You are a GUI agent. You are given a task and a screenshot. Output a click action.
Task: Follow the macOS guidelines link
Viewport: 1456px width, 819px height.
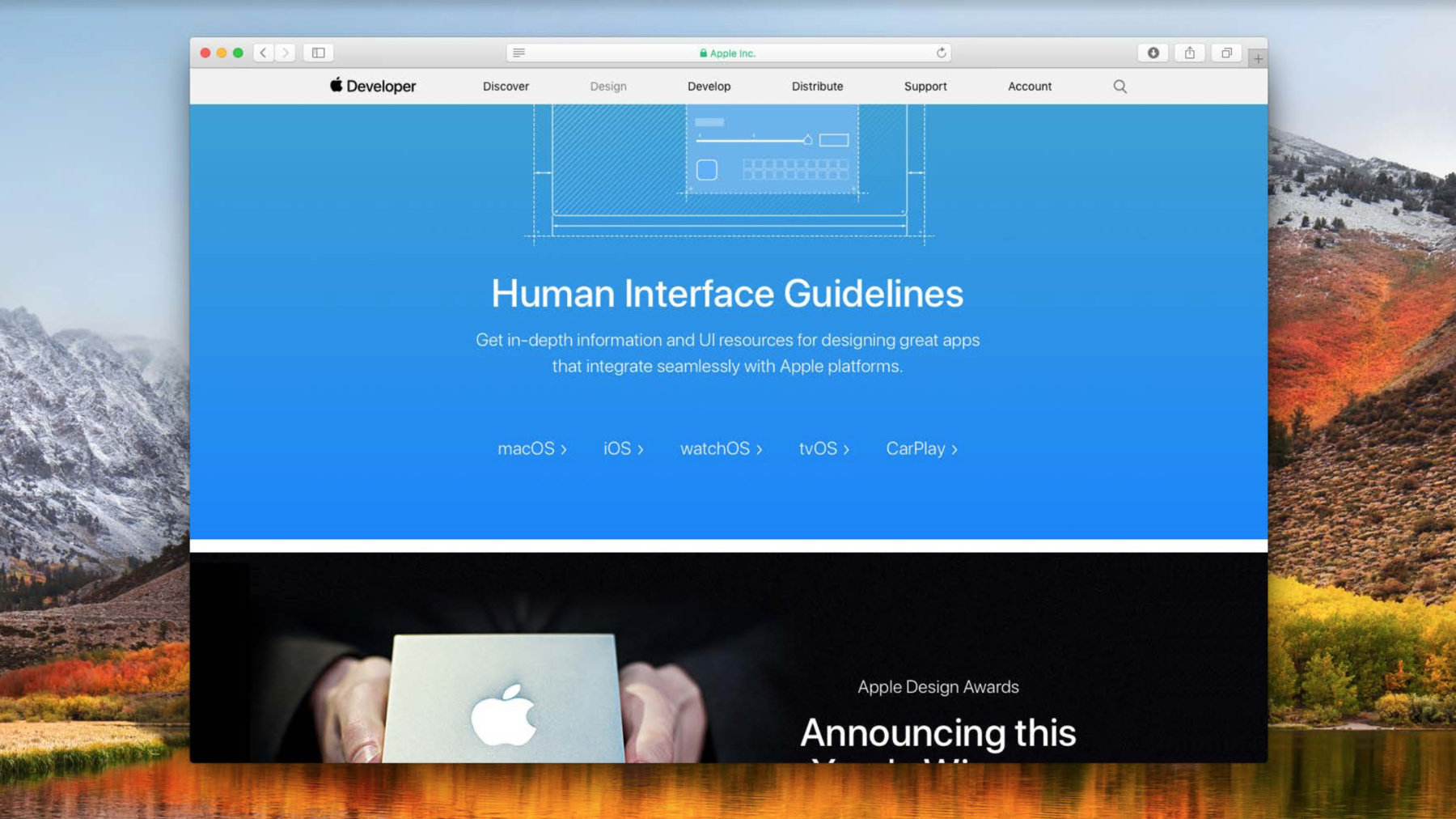click(532, 448)
